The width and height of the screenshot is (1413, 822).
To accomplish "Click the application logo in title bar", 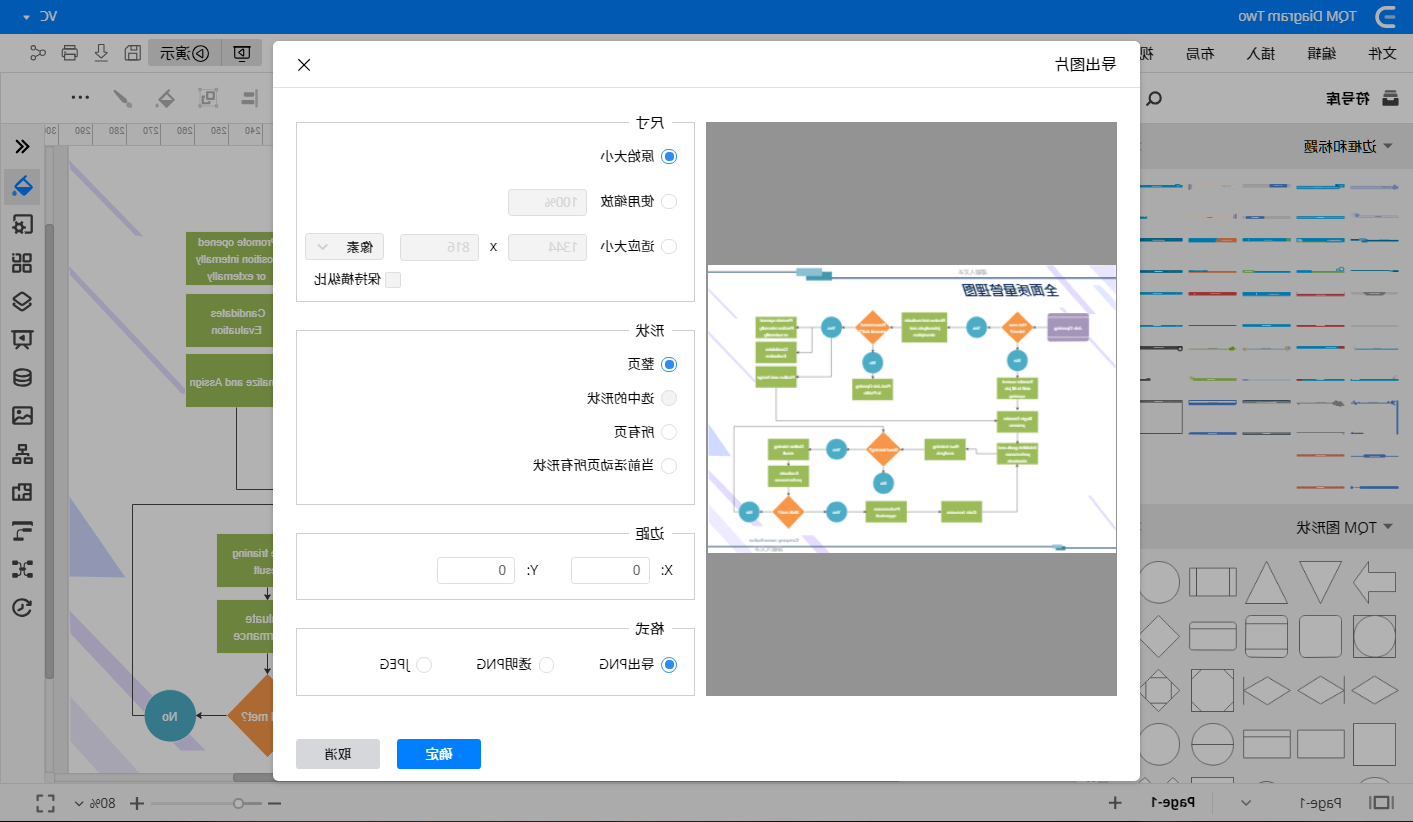I will pyautogui.click(x=1385, y=17).
